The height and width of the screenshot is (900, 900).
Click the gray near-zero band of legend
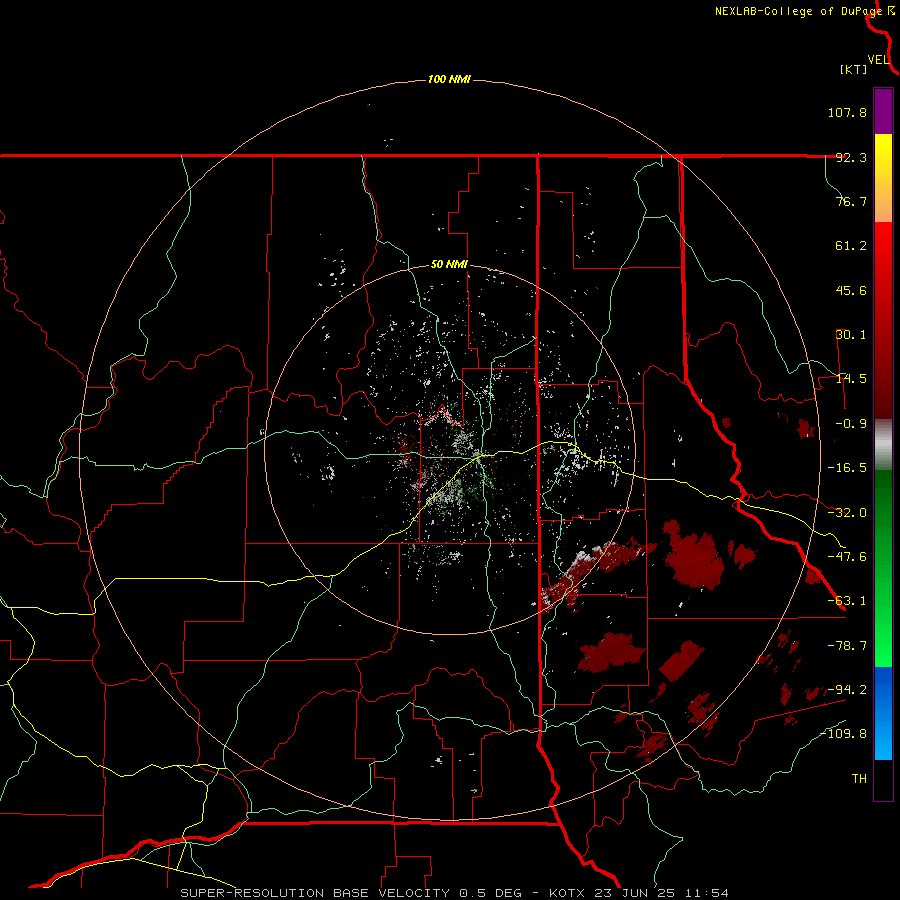pyautogui.click(x=883, y=445)
